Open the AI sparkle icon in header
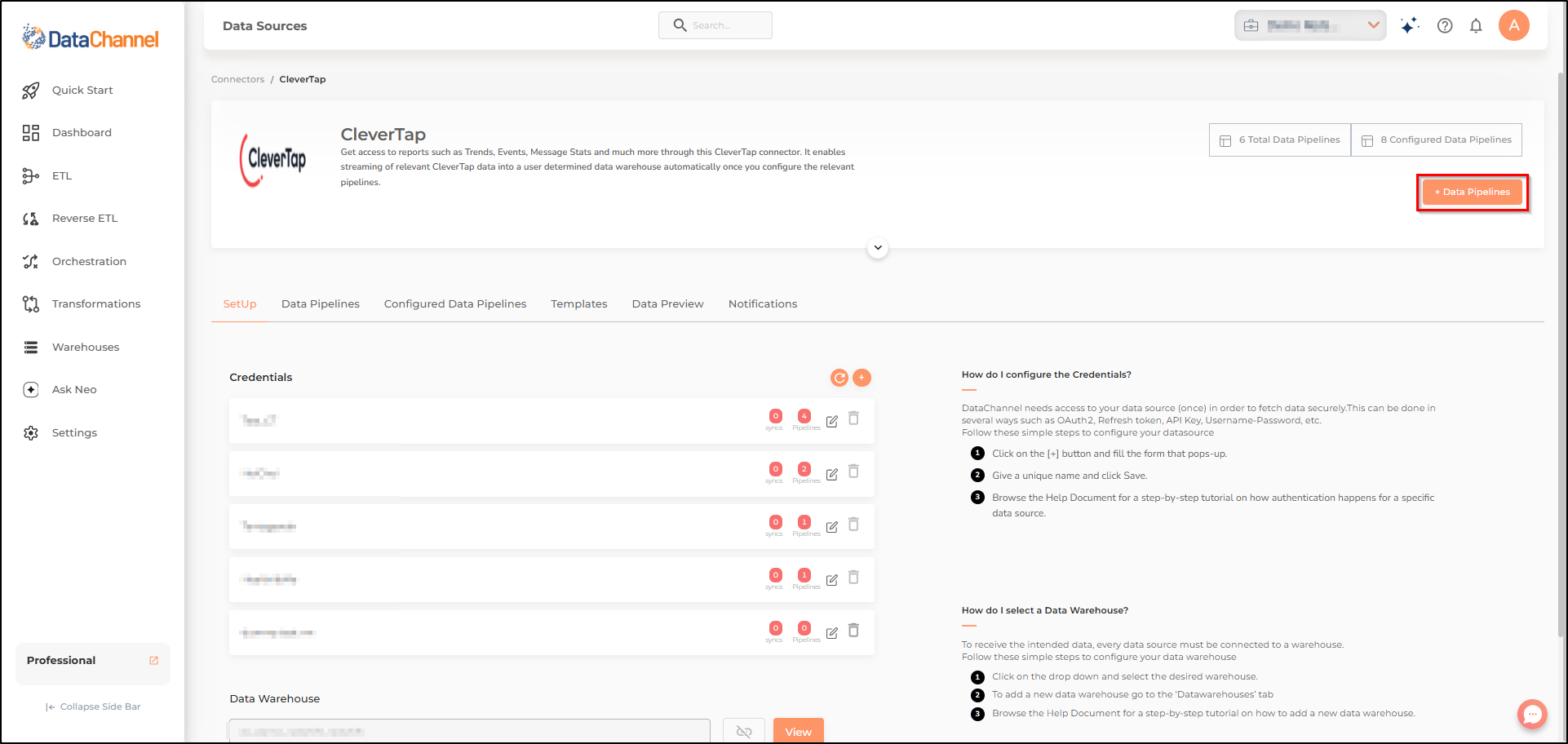This screenshot has width=1568, height=744. (x=1409, y=26)
